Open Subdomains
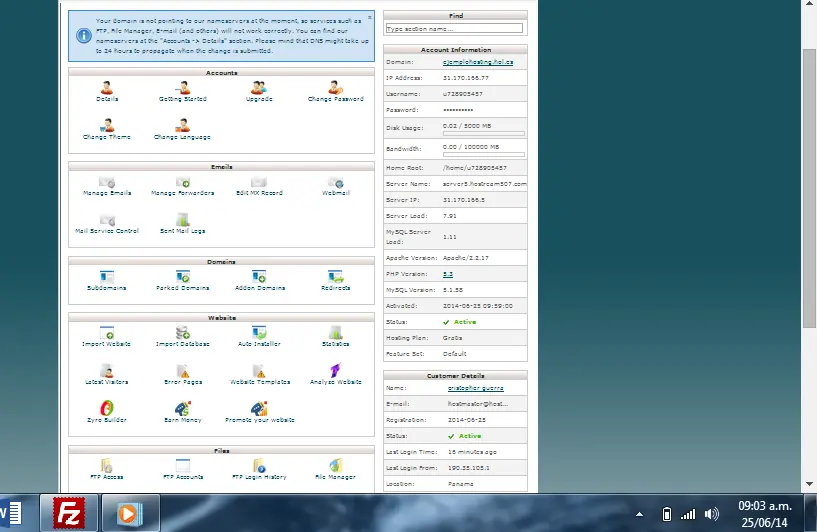The image size is (817, 532). click(x=107, y=277)
